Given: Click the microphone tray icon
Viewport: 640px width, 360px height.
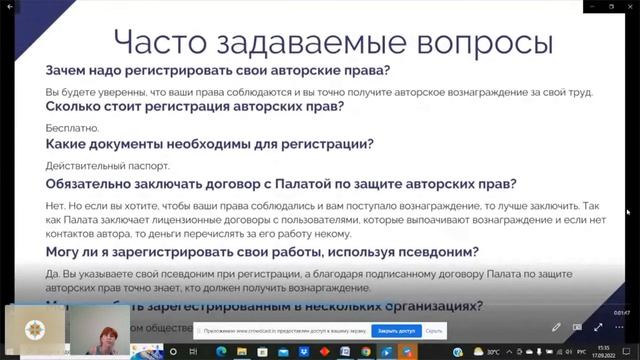Looking at the screenshot, I should (x=539, y=351).
